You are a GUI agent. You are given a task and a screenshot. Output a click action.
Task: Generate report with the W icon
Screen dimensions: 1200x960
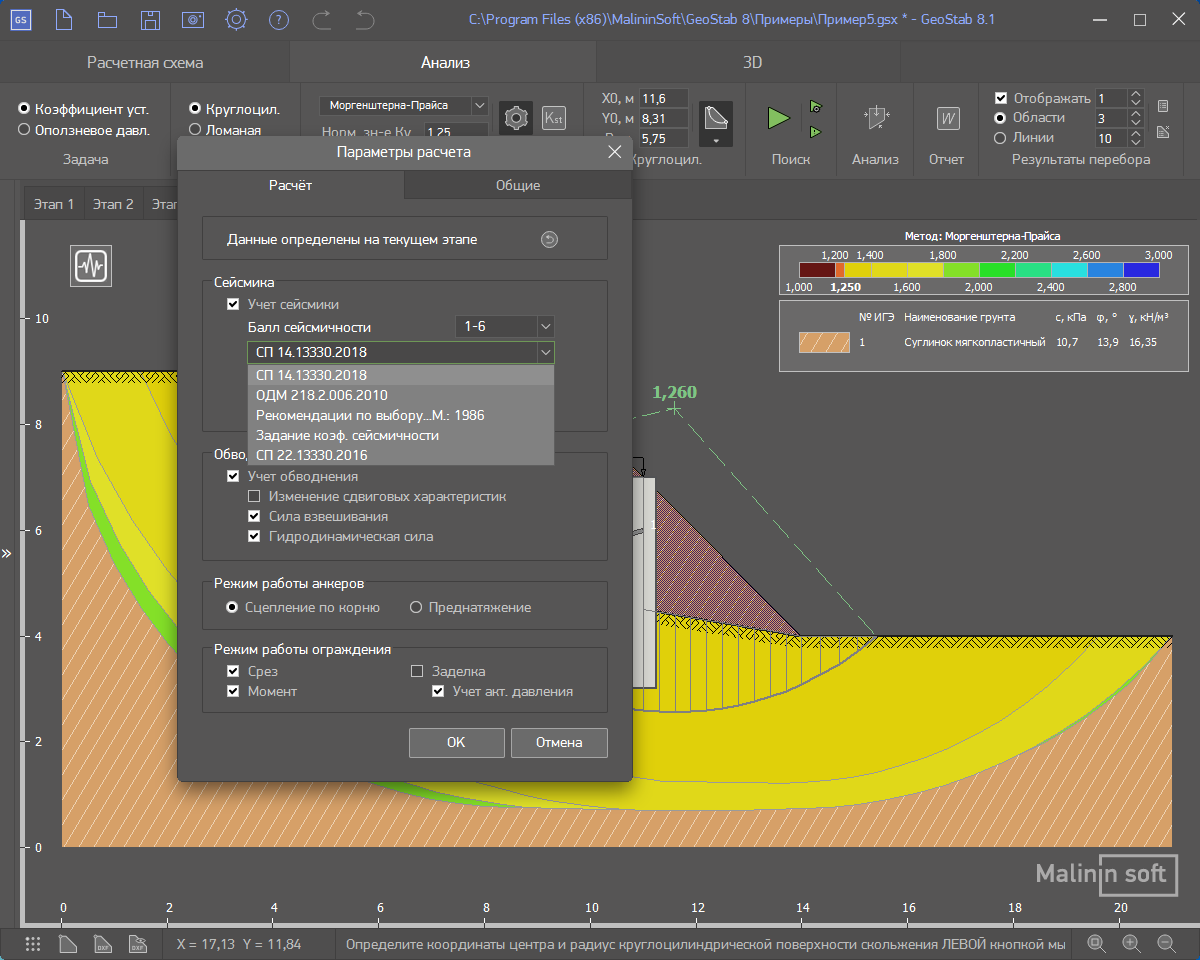pos(947,118)
